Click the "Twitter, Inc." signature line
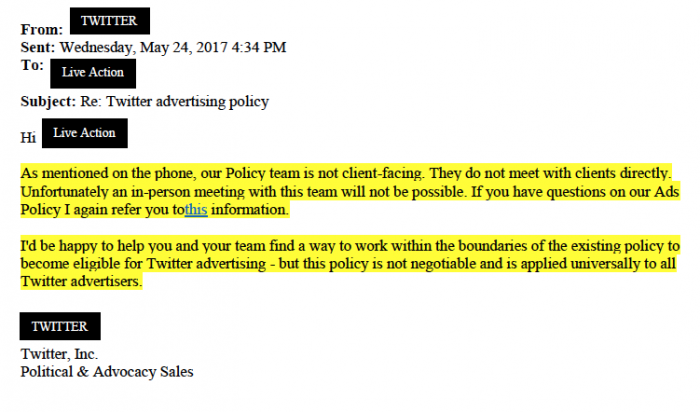 tap(59, 354)
